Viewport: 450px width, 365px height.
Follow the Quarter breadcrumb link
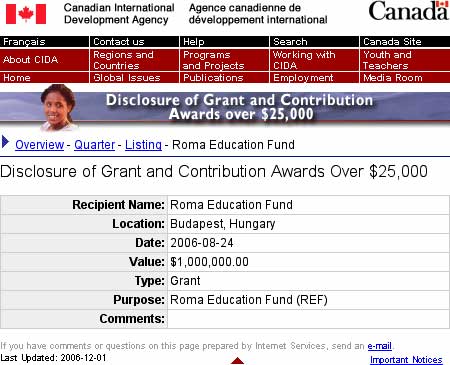pyautogui.click(x=94, y=145)
